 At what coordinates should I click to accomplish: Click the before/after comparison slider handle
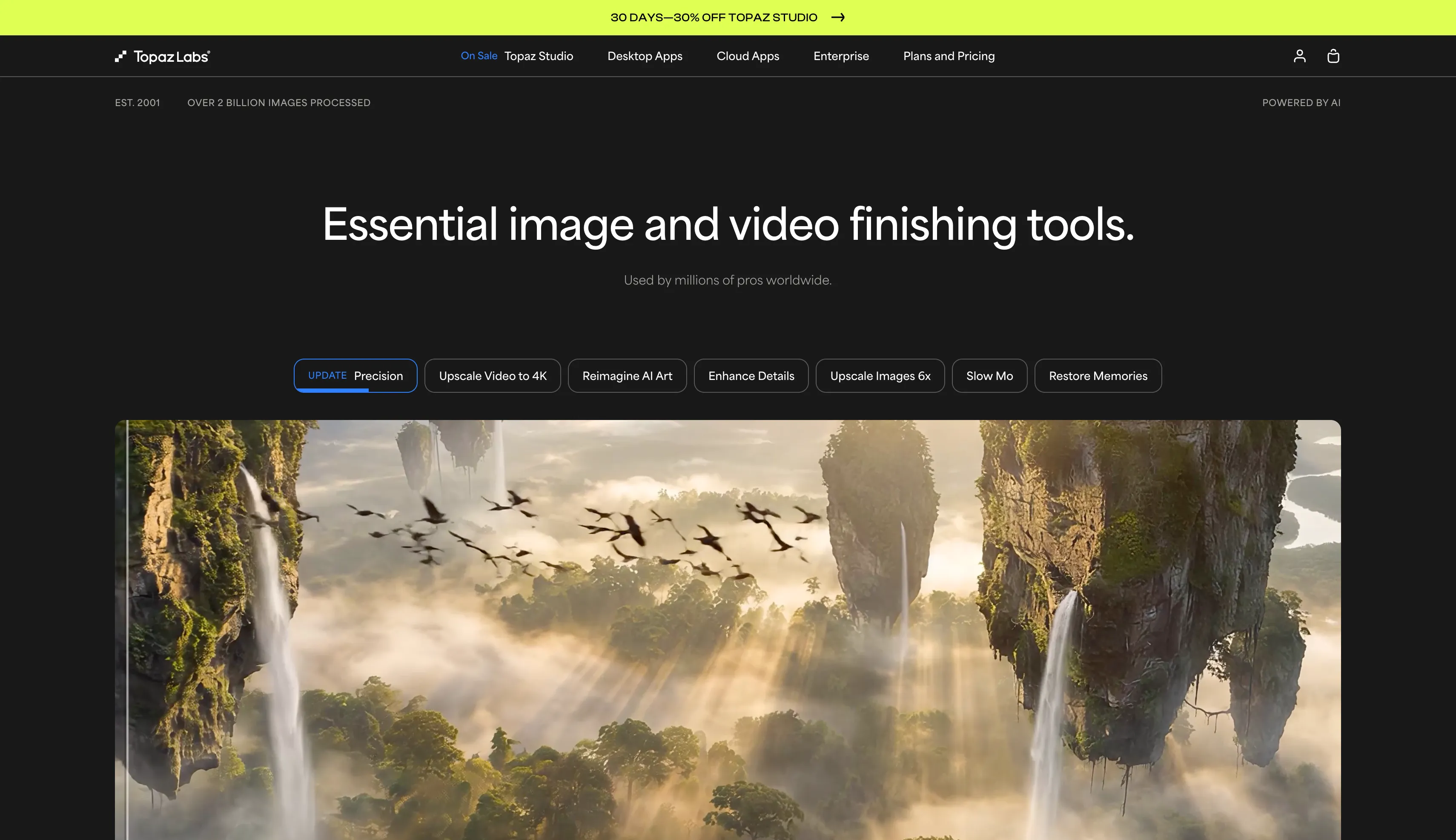coord(127,629)
